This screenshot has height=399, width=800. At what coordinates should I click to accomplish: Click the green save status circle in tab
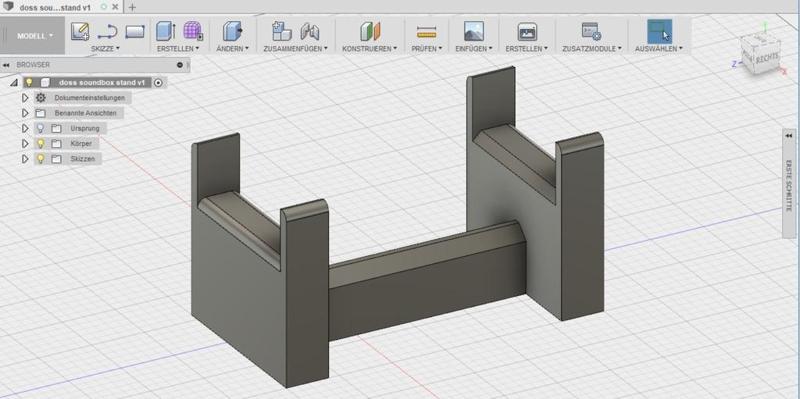pos(104,7)
